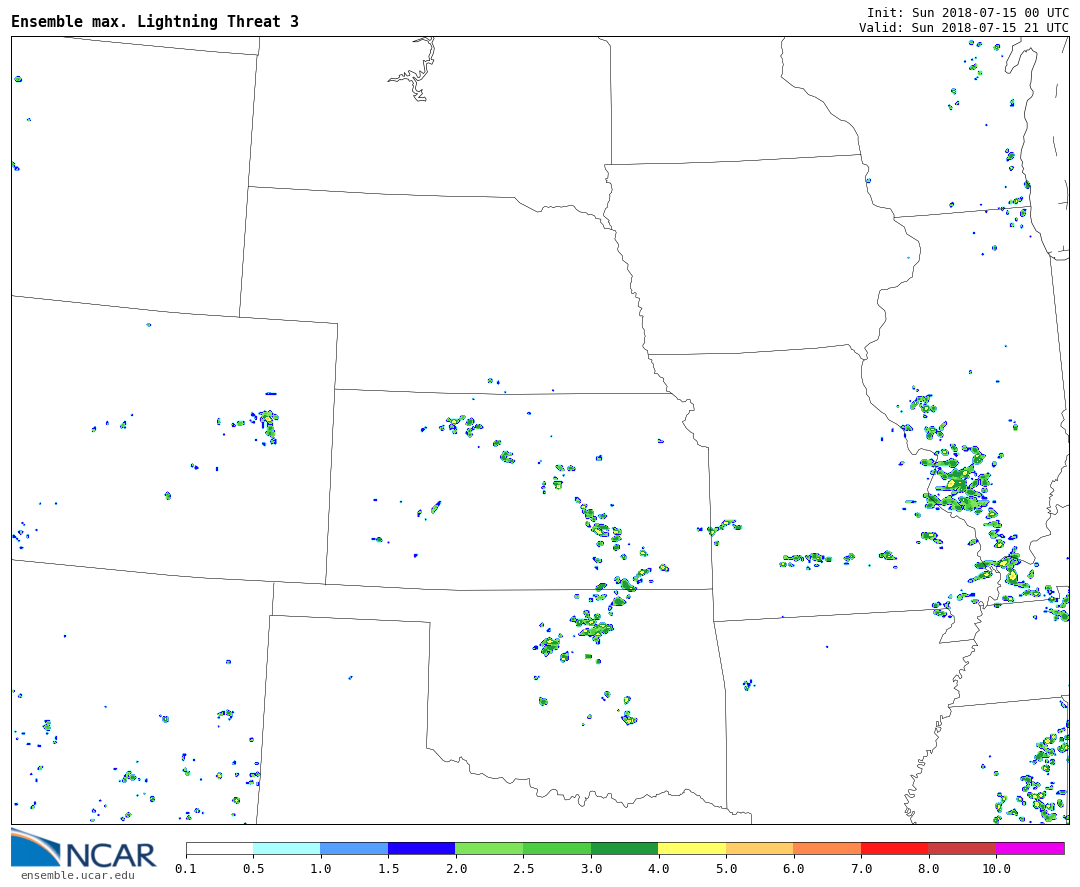Click the pale cyan 0.5–1.0 colorbar segment
Screen dimensions: 1080x887
click(287, 848)
